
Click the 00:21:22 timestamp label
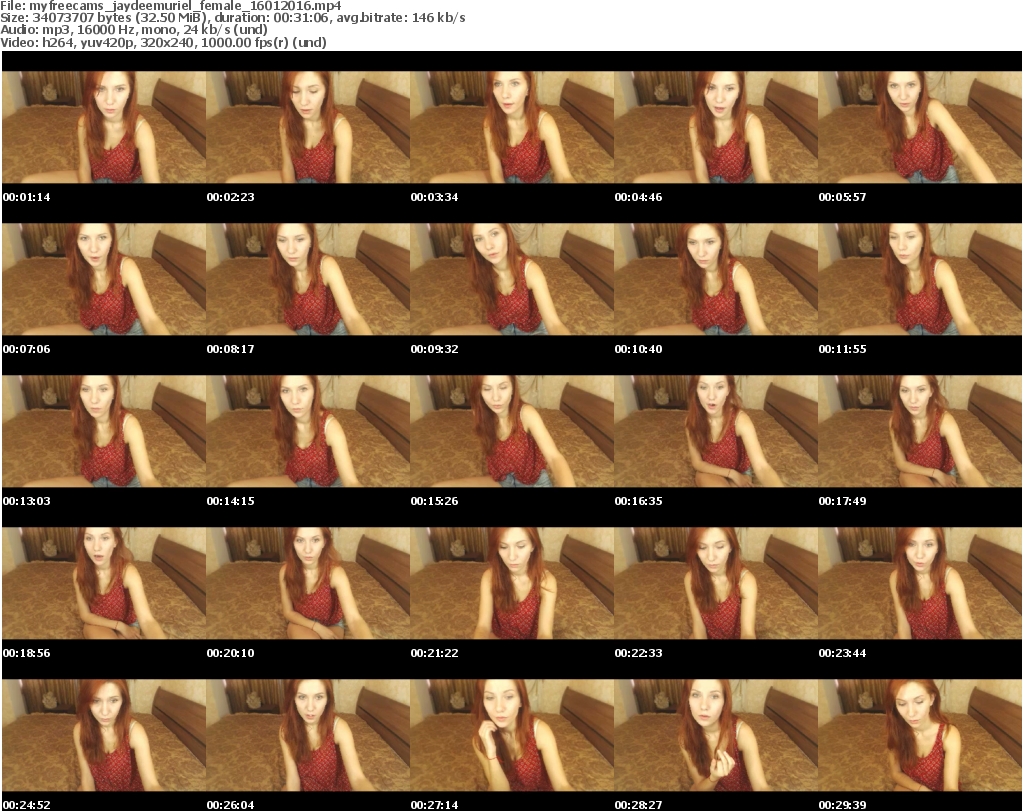pyautogui.click(x=434, y=652)
